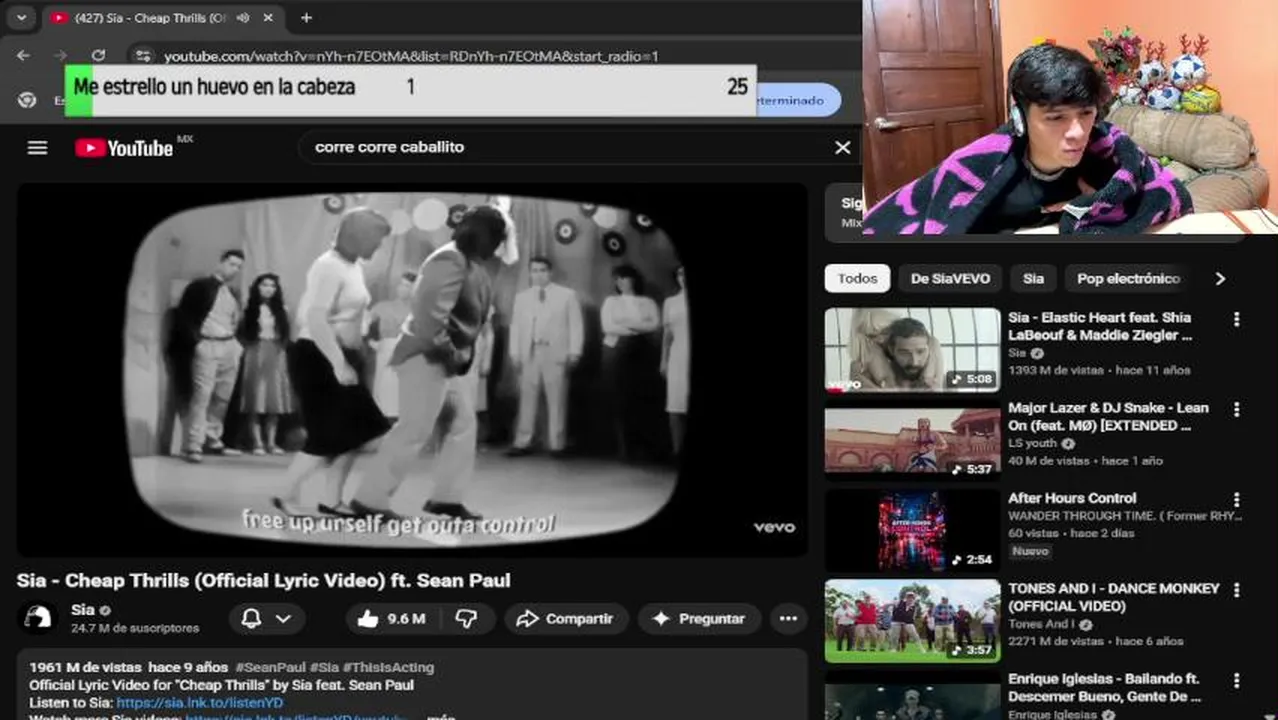The height and width of the screenshot is (720, 1278).
Task: Click the 'Me estrello un huevo en la cabeza' overlay bar
Action: (411, 89)
